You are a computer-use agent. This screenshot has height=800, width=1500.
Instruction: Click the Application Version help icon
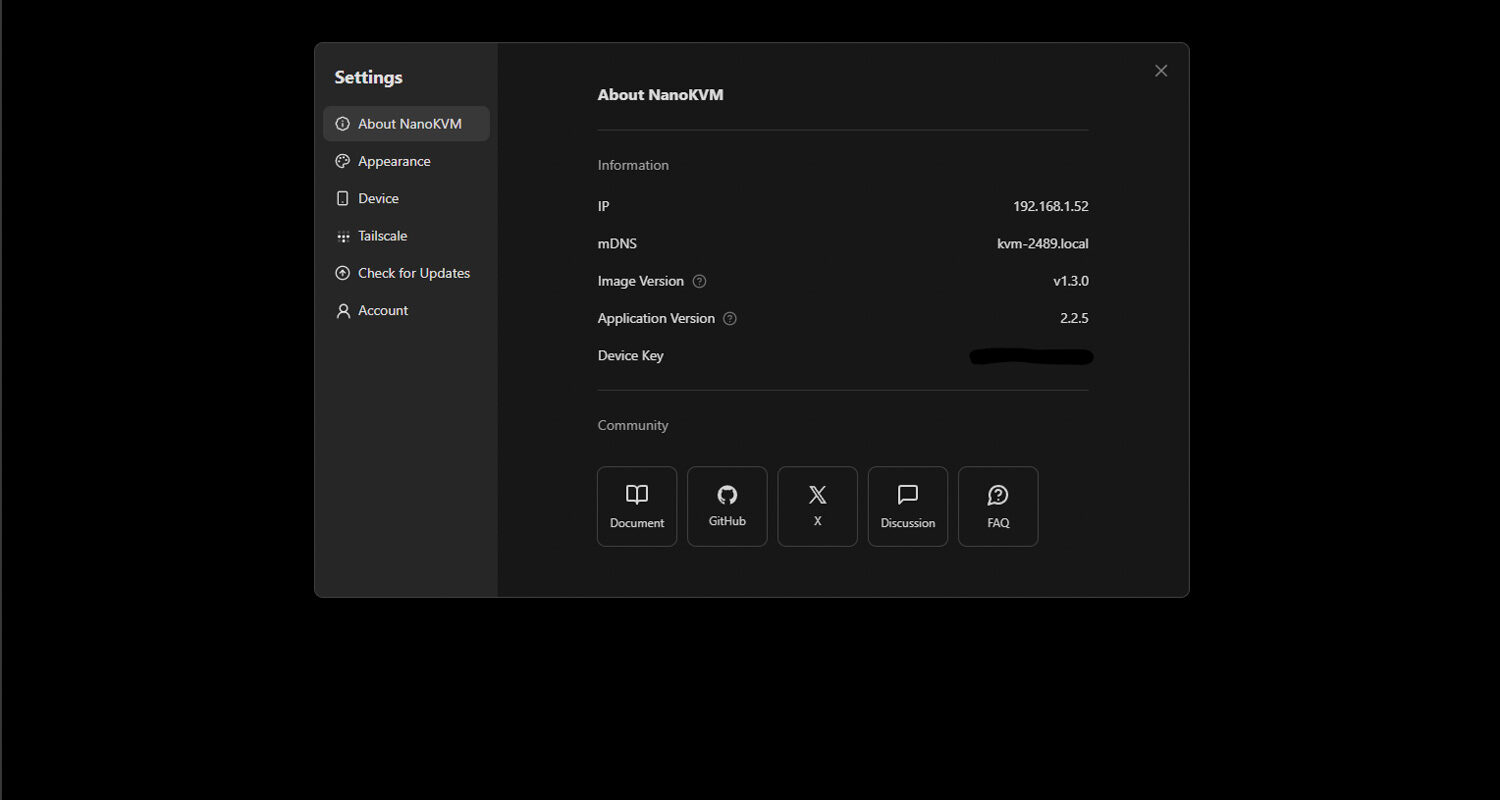click(730, 319)
